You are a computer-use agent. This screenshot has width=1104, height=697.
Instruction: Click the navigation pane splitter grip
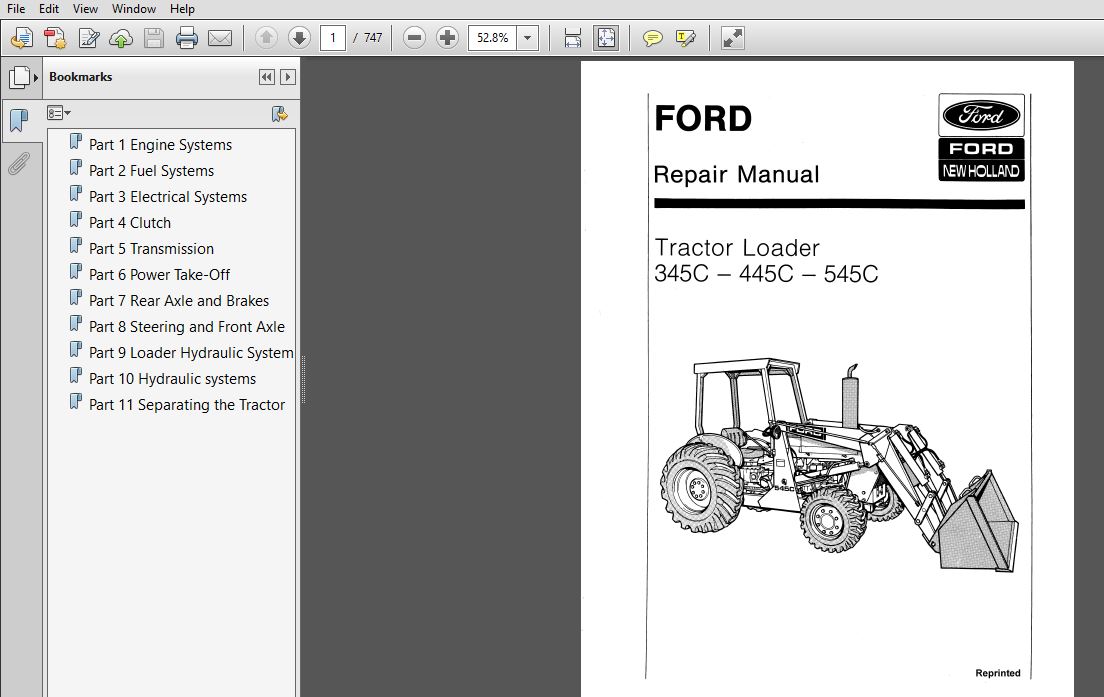click(x=303, y=379)
